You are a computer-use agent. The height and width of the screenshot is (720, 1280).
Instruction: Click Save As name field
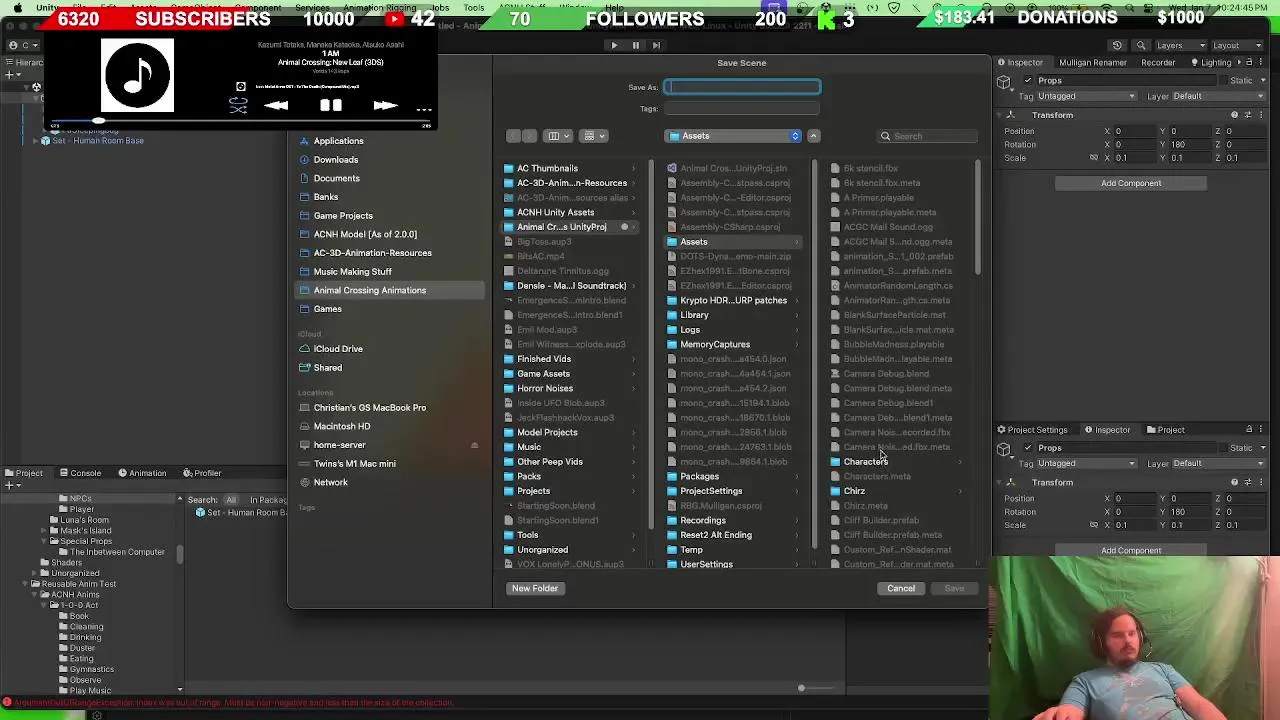click(x=743, y=87)
